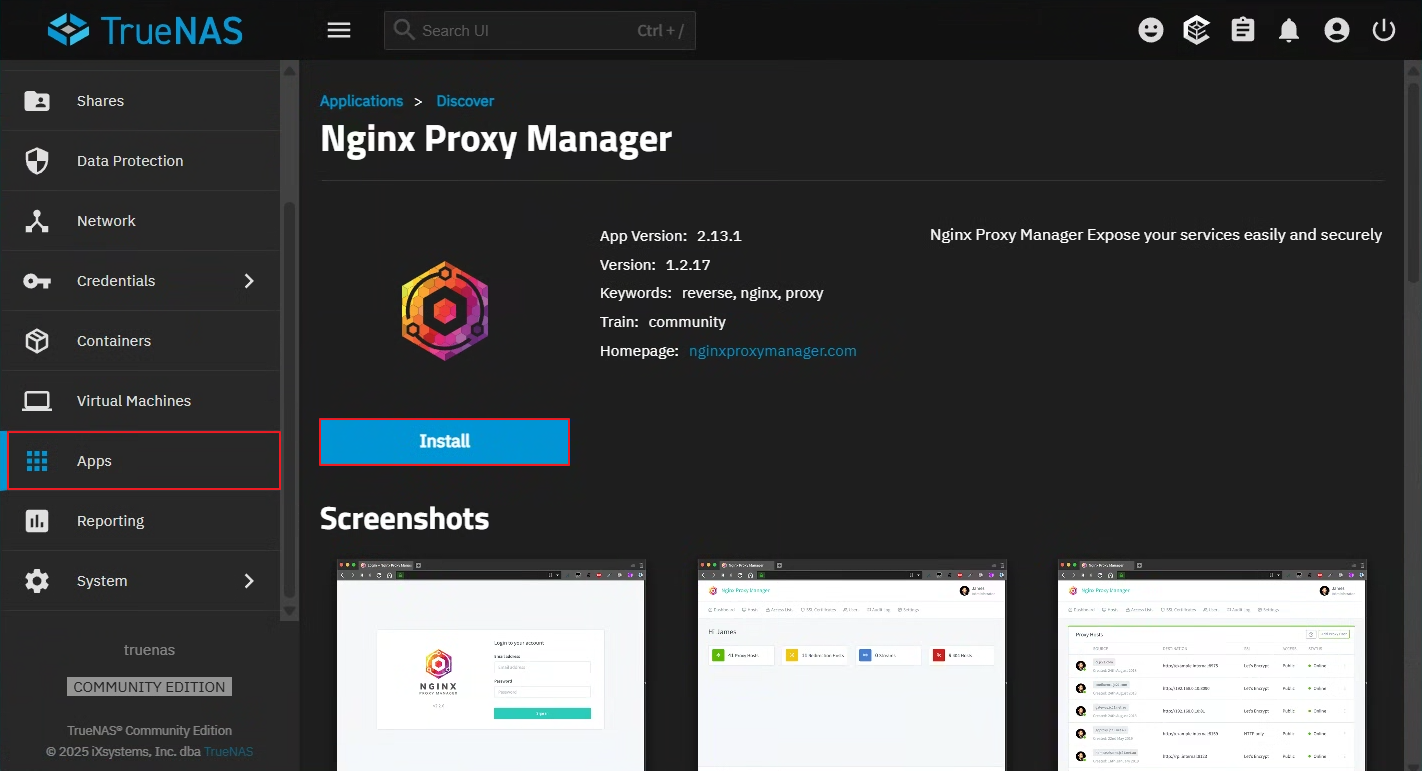Click the Nginx Proxy Manager hexagon logo
This screenshot has height=771, width=1422.
coord(445,311)
